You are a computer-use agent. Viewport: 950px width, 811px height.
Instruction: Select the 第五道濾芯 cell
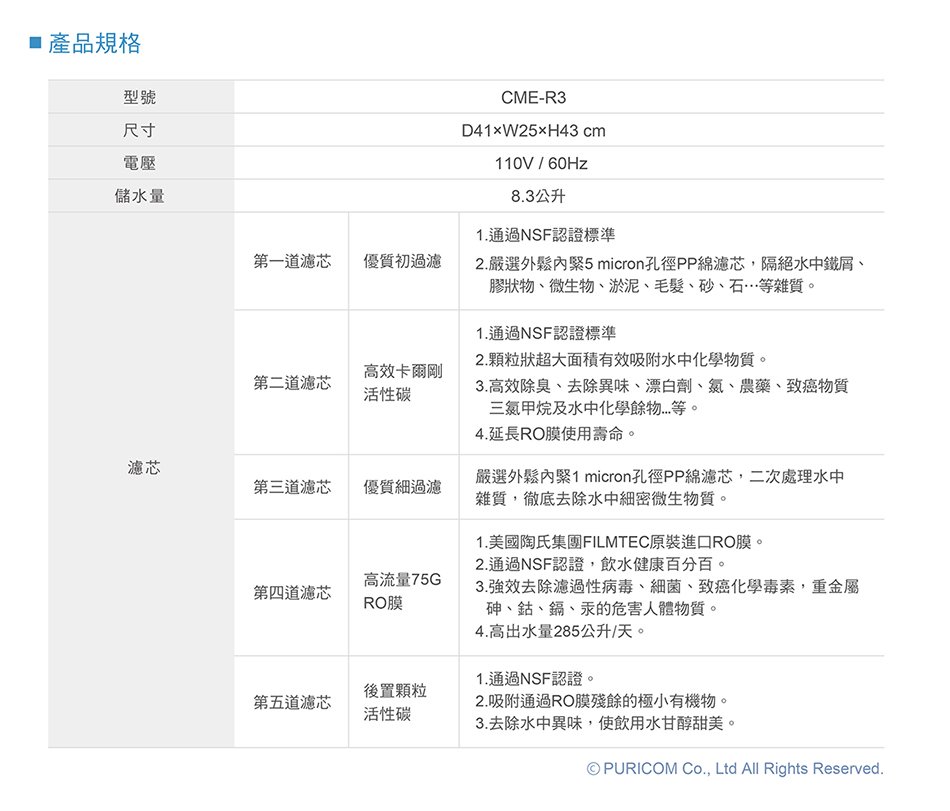point(291,702)
